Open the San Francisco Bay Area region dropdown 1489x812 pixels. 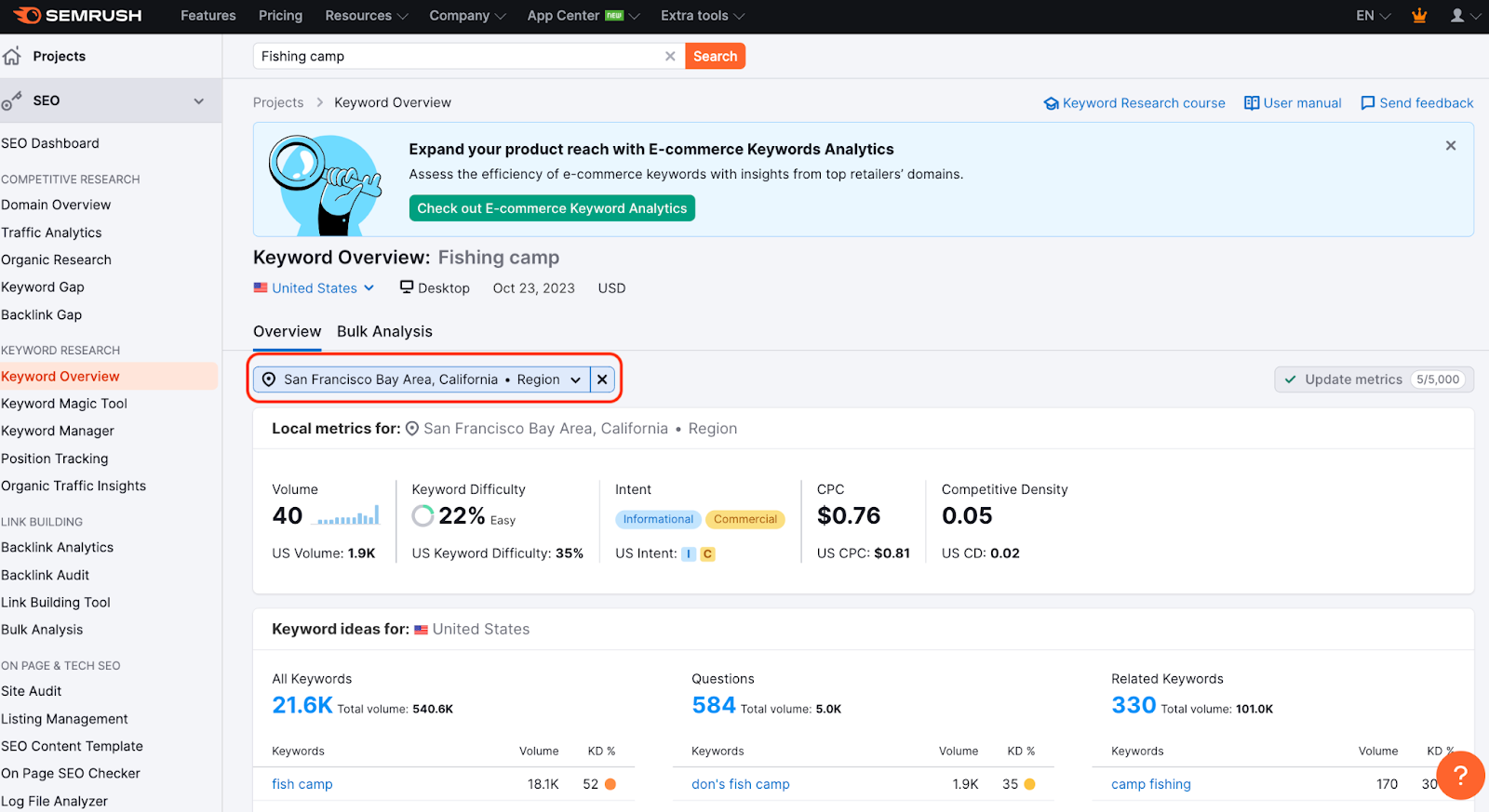point(422,379)
